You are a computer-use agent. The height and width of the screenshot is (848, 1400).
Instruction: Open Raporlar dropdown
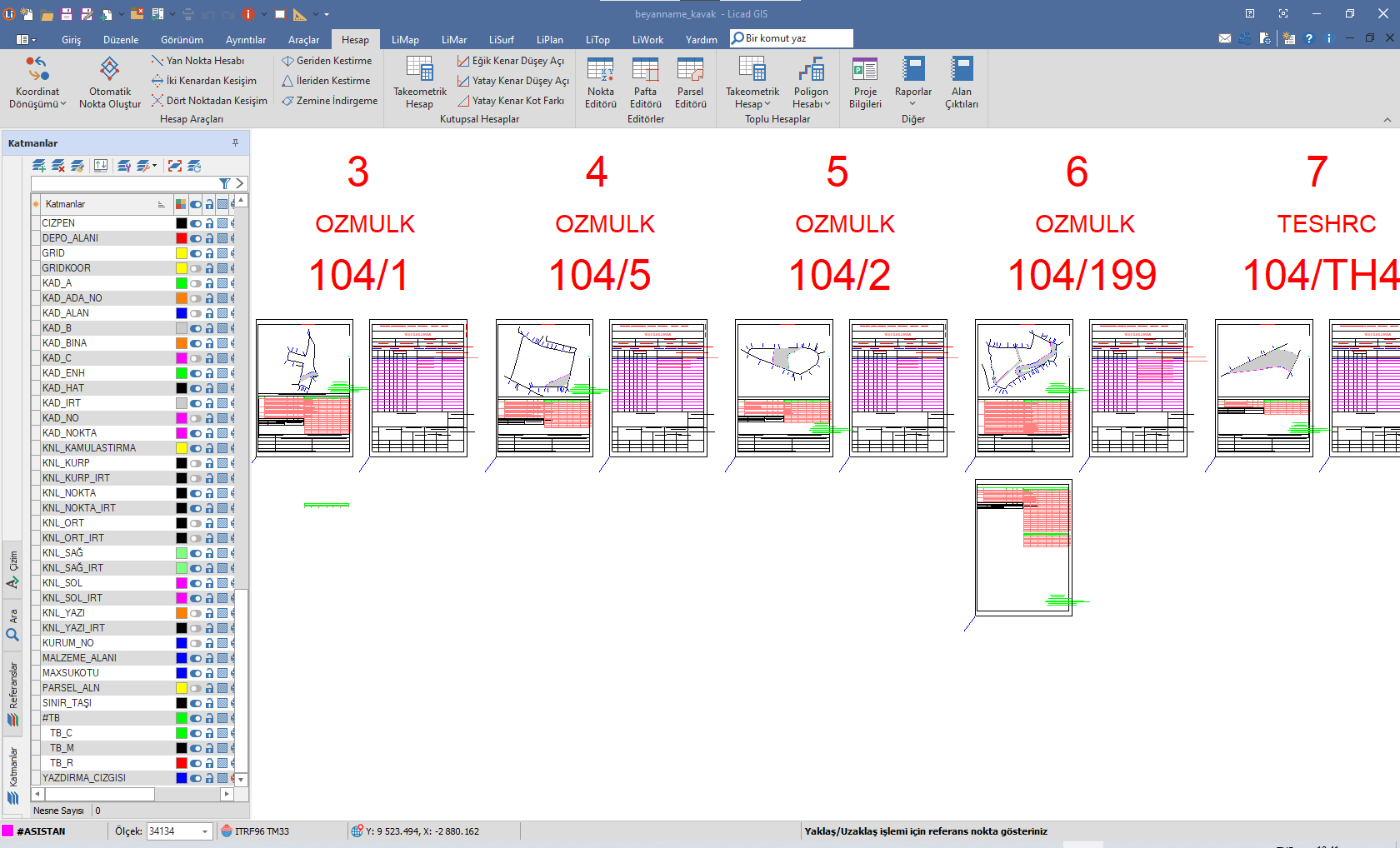click(913, 82)
